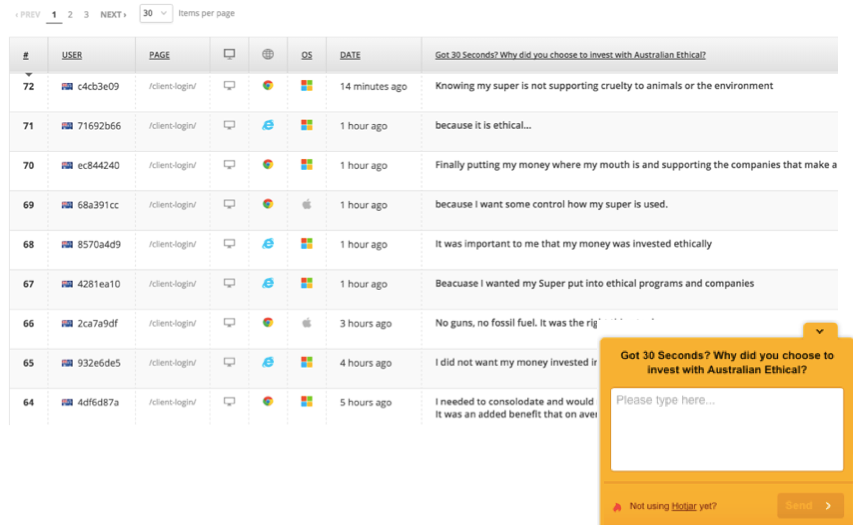The width and height of the screenshot is (853, 525).
Task: Click '5 hours ago' date cell
Action: pos(366,403)
